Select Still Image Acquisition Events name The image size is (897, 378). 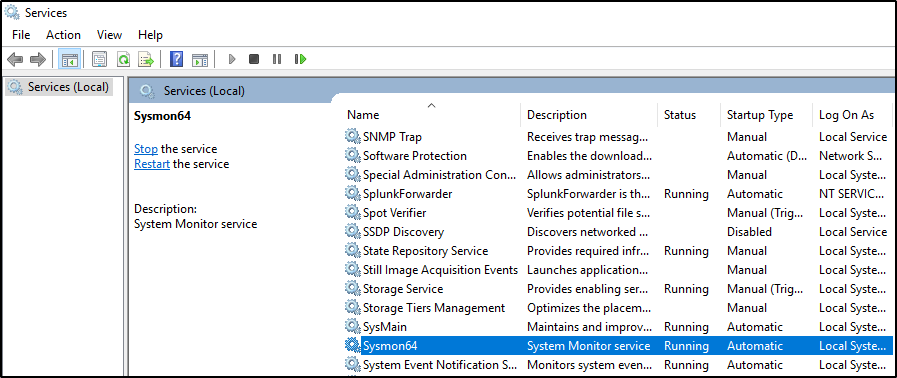point(440,269)
